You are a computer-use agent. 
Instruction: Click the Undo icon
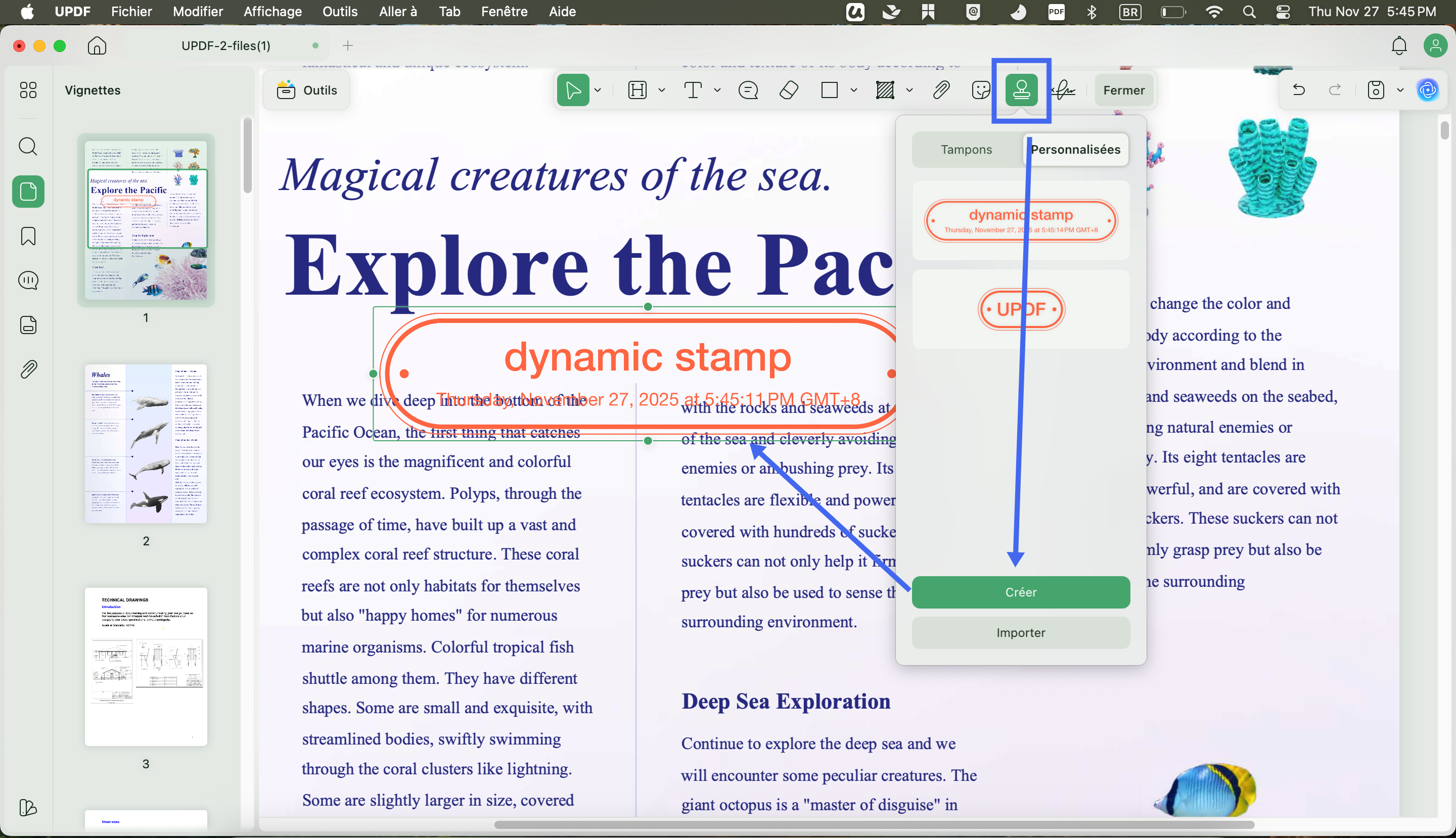tap(1299, 90)
